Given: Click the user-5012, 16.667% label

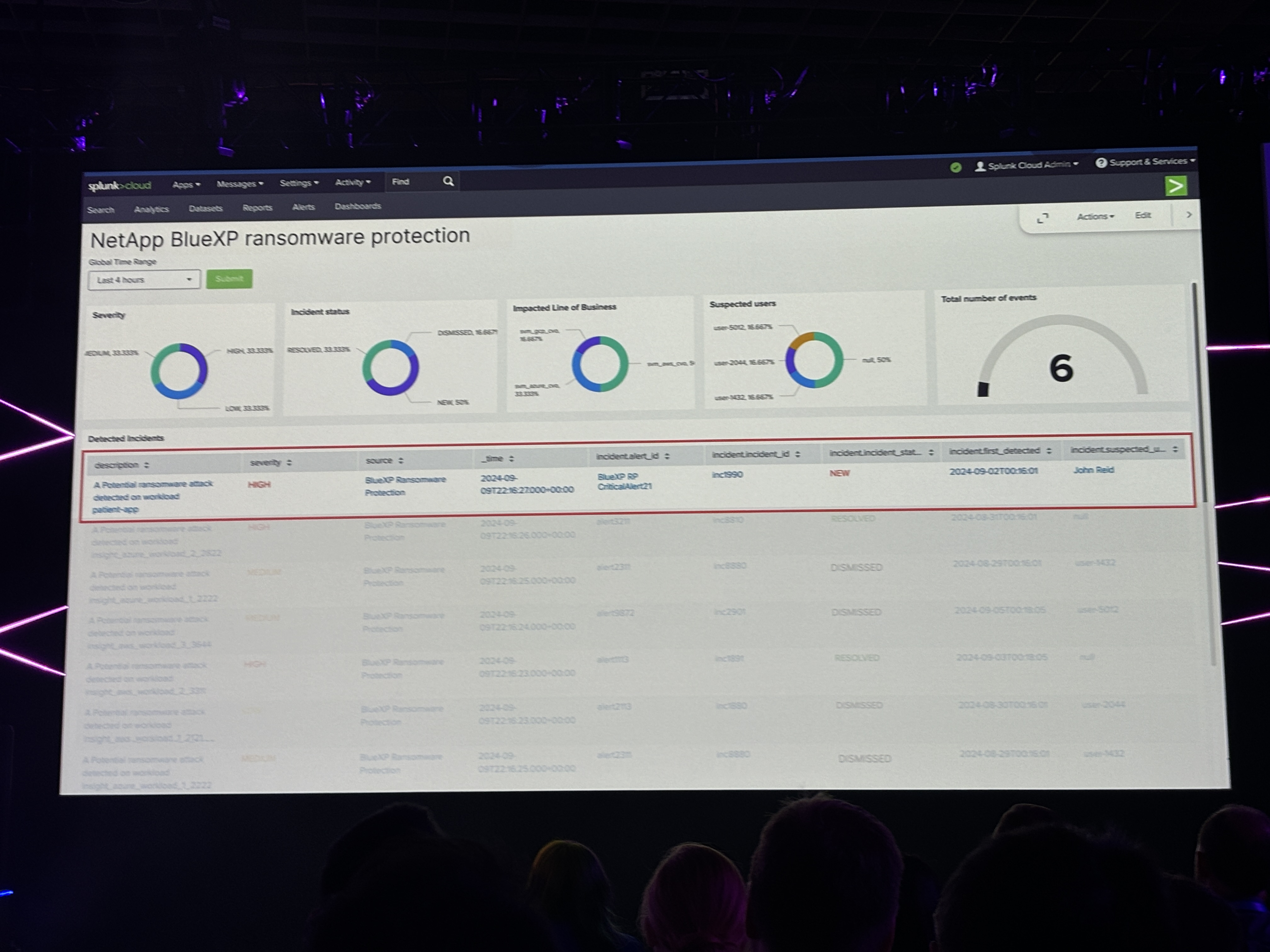Looking at the screenshot, I should (x=742, y=327).
